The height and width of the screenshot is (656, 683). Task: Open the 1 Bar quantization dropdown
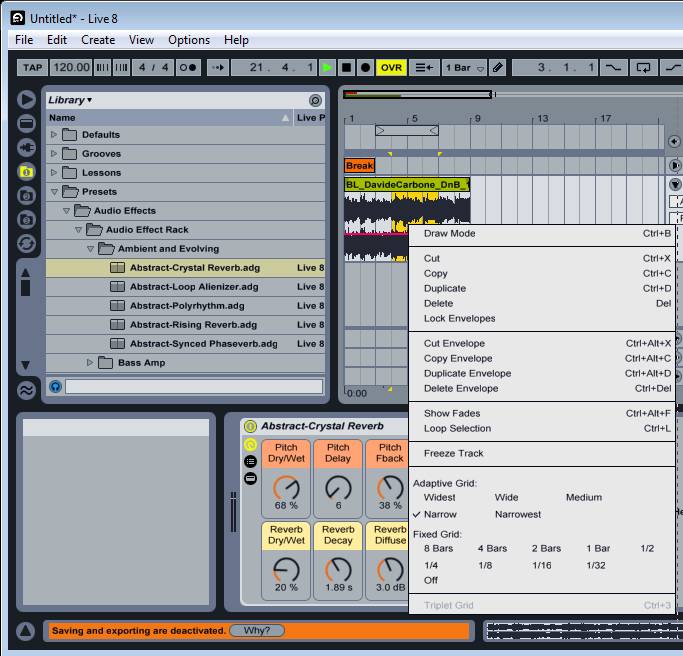[464, 68]
